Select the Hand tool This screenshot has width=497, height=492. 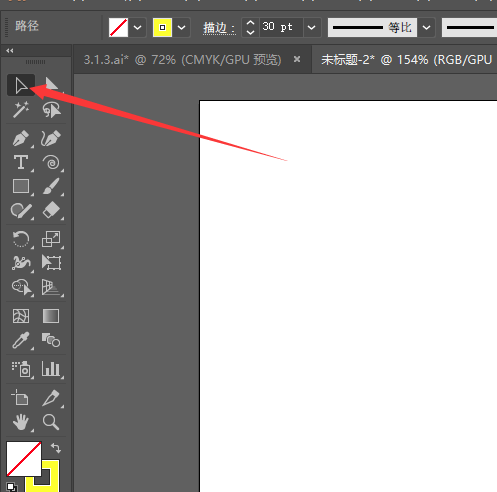coord(21,422)
